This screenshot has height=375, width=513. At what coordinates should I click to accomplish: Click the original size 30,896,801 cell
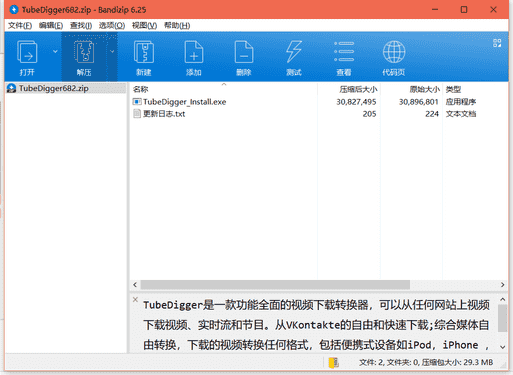coord(419,102)
